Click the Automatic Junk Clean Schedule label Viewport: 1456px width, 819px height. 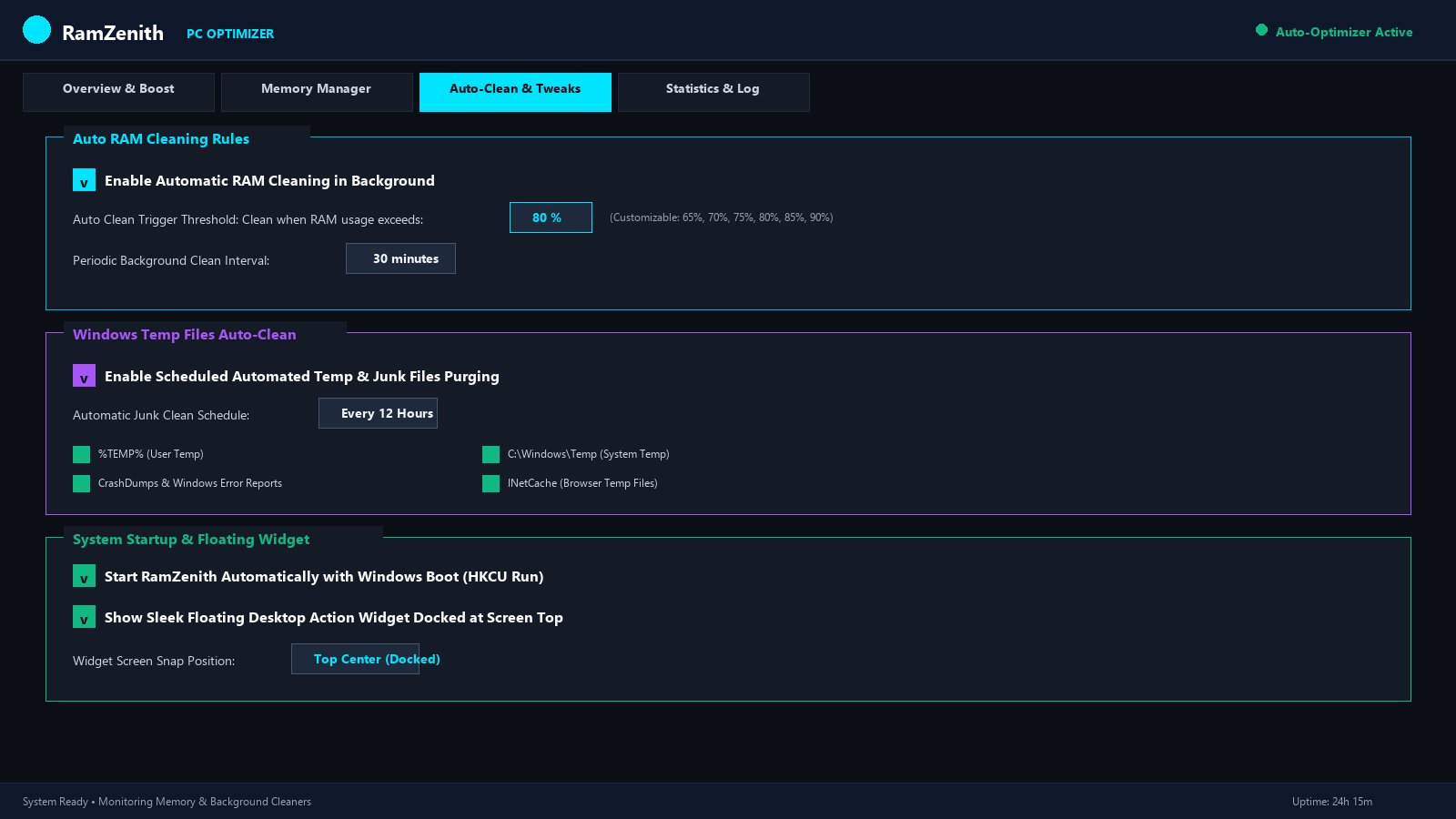point(161,415)
